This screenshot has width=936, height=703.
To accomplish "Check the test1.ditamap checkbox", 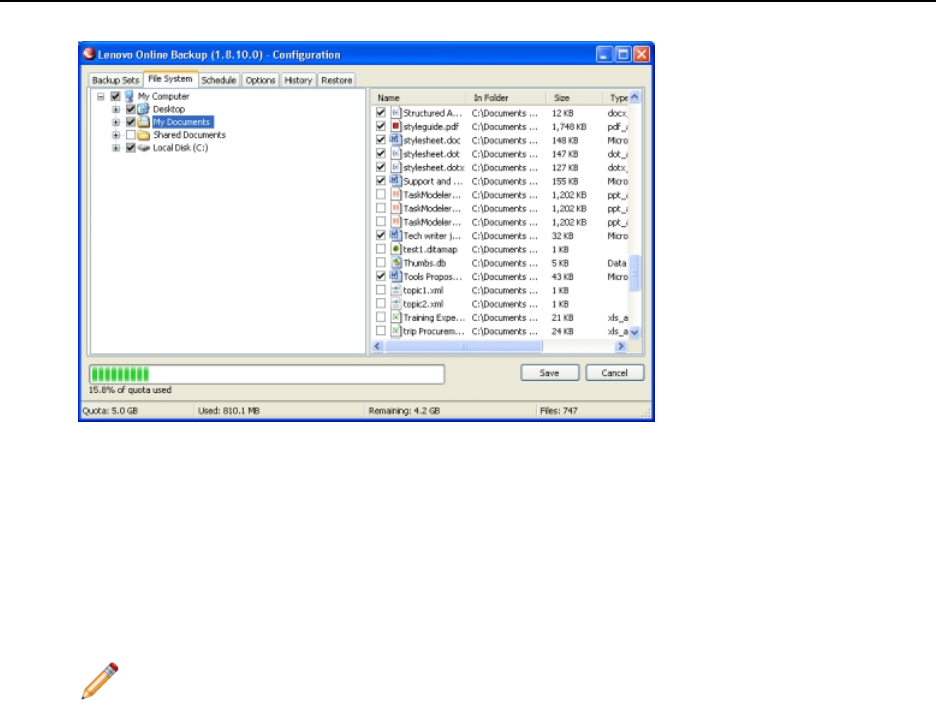I will [381, 249].
